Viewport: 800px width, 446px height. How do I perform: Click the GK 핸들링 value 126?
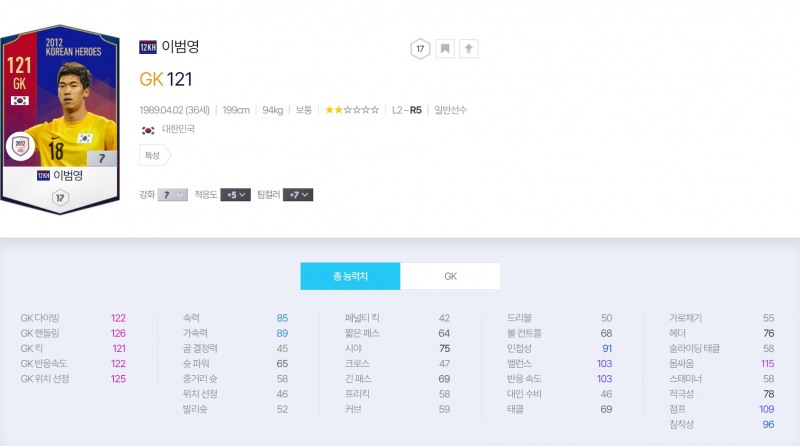coord(118,333)
